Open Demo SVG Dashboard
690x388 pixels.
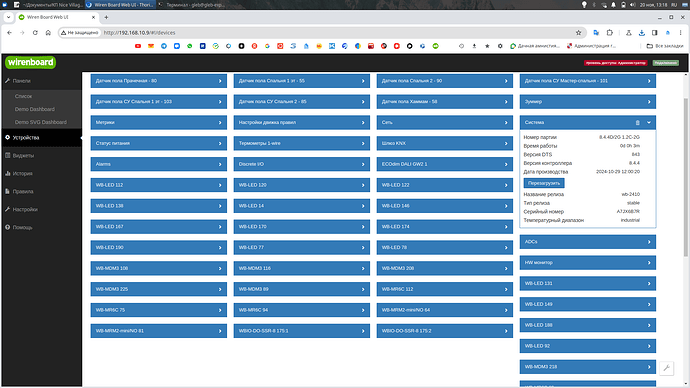(x=40, y=122)
